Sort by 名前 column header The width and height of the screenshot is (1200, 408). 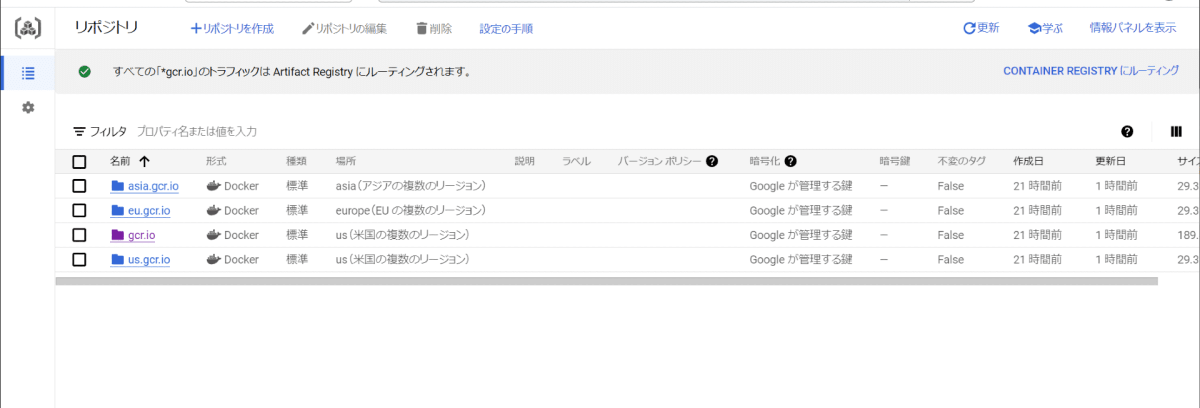120,161
